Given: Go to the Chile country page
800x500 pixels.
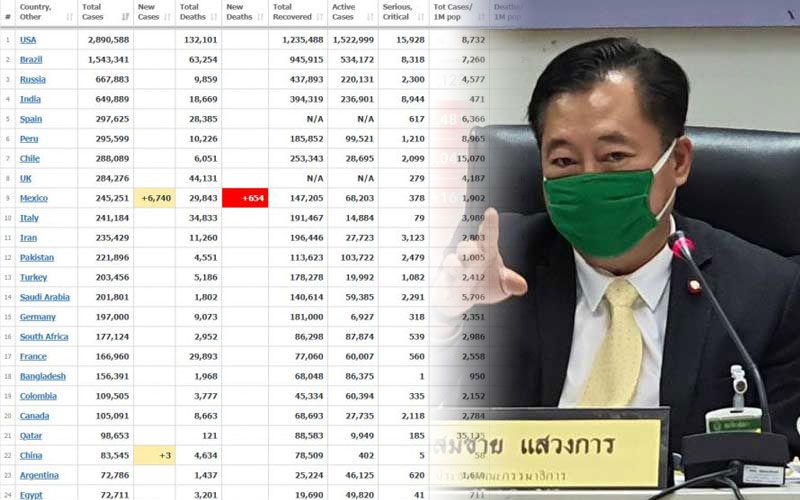Looking at the screenshot, I should pos(30,159).
